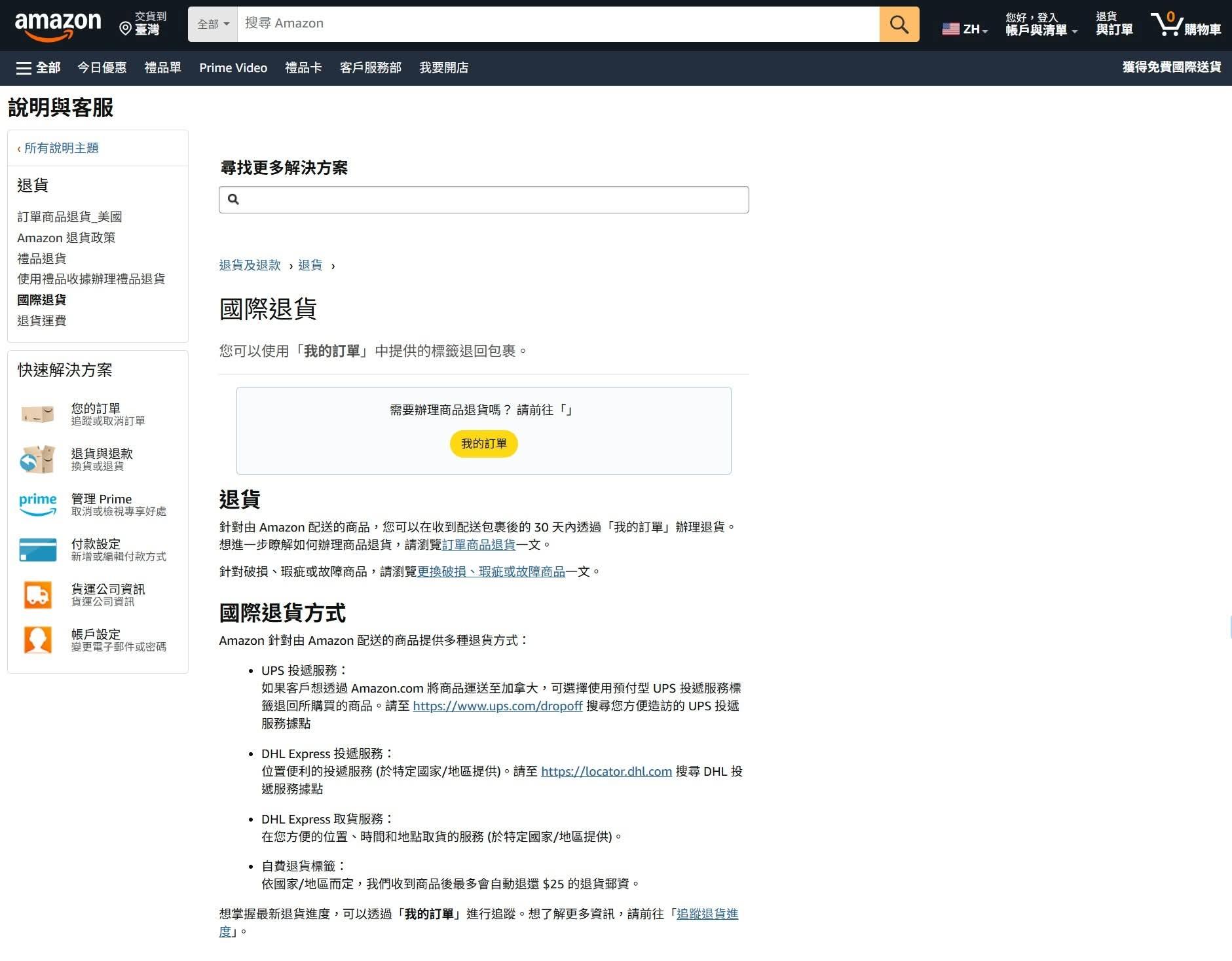Select 禮品退貨 in the sidebar

point(41,259)
